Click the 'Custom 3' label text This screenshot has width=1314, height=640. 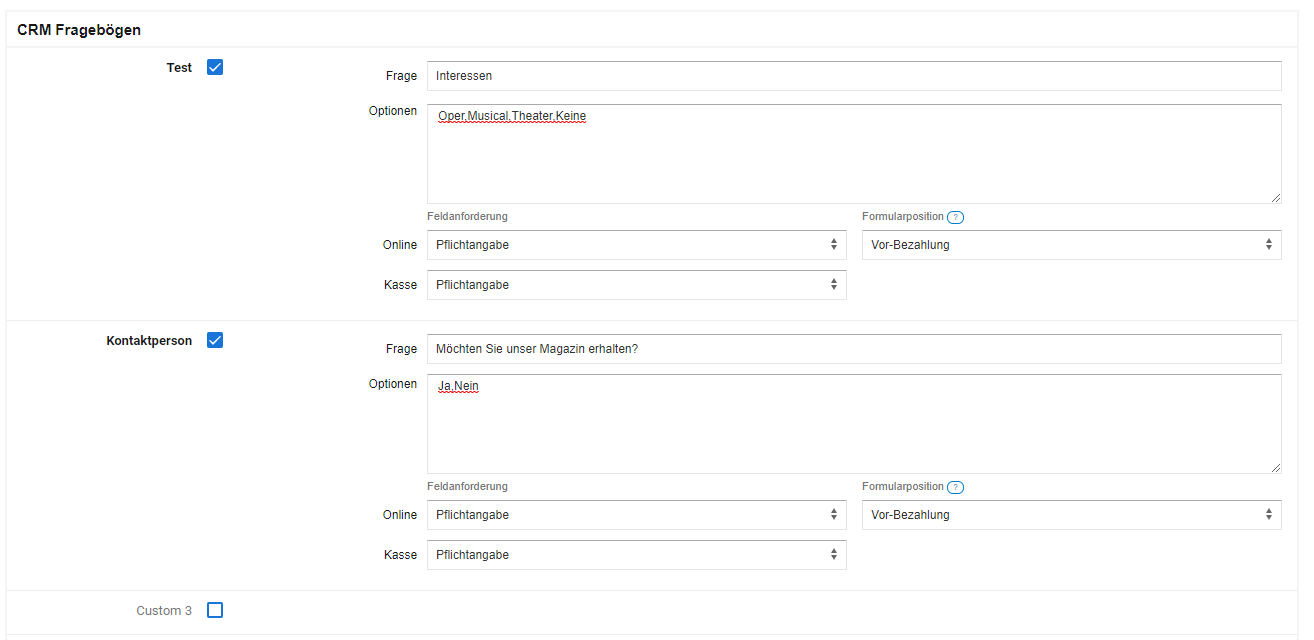pyautogui.click(x=164, y=611)
